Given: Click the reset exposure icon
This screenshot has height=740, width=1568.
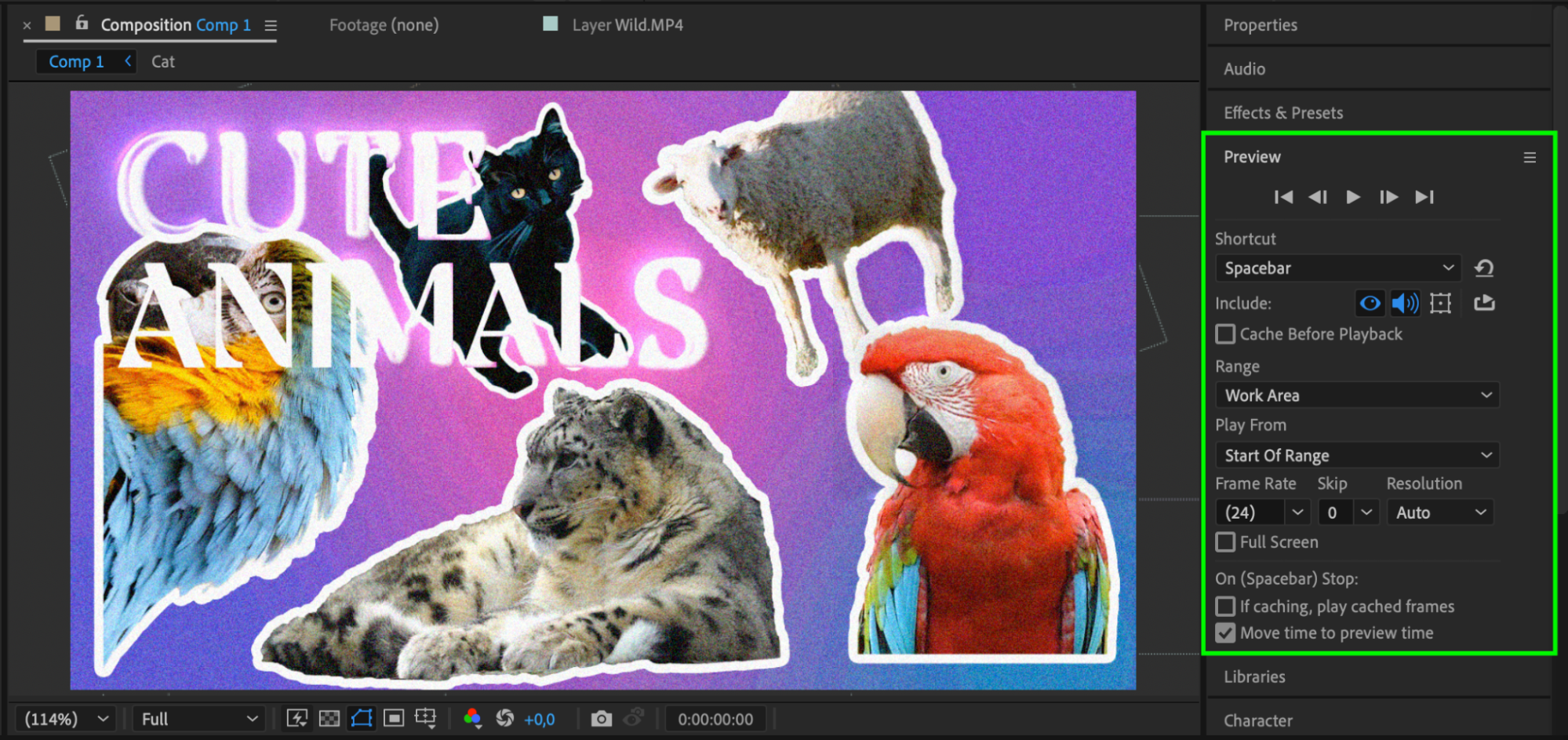Looking at the screenshot, I should 505,719.
